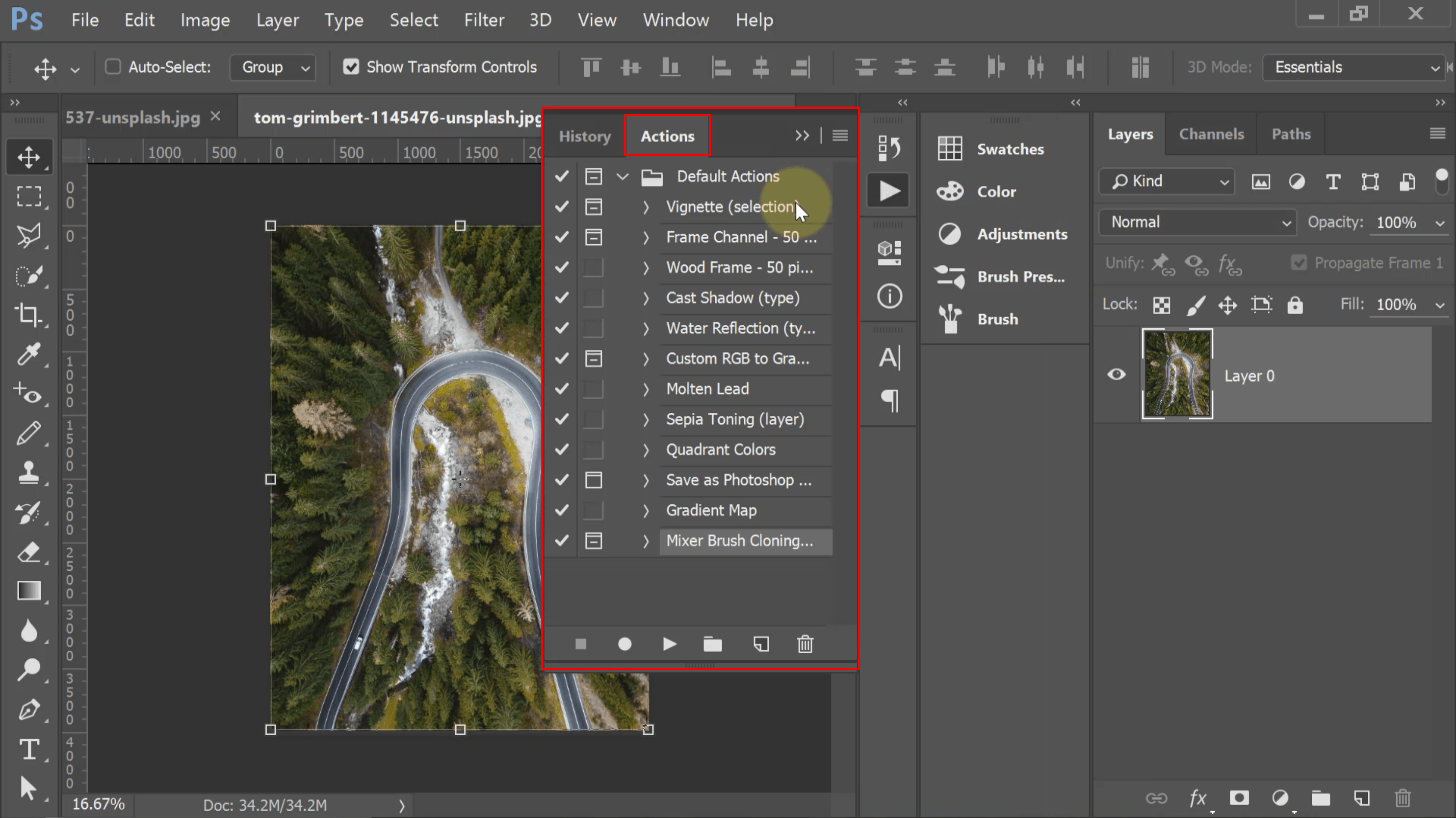Click the Begin recording button in Actions
1456x818 pixels.
click(624, 644)
